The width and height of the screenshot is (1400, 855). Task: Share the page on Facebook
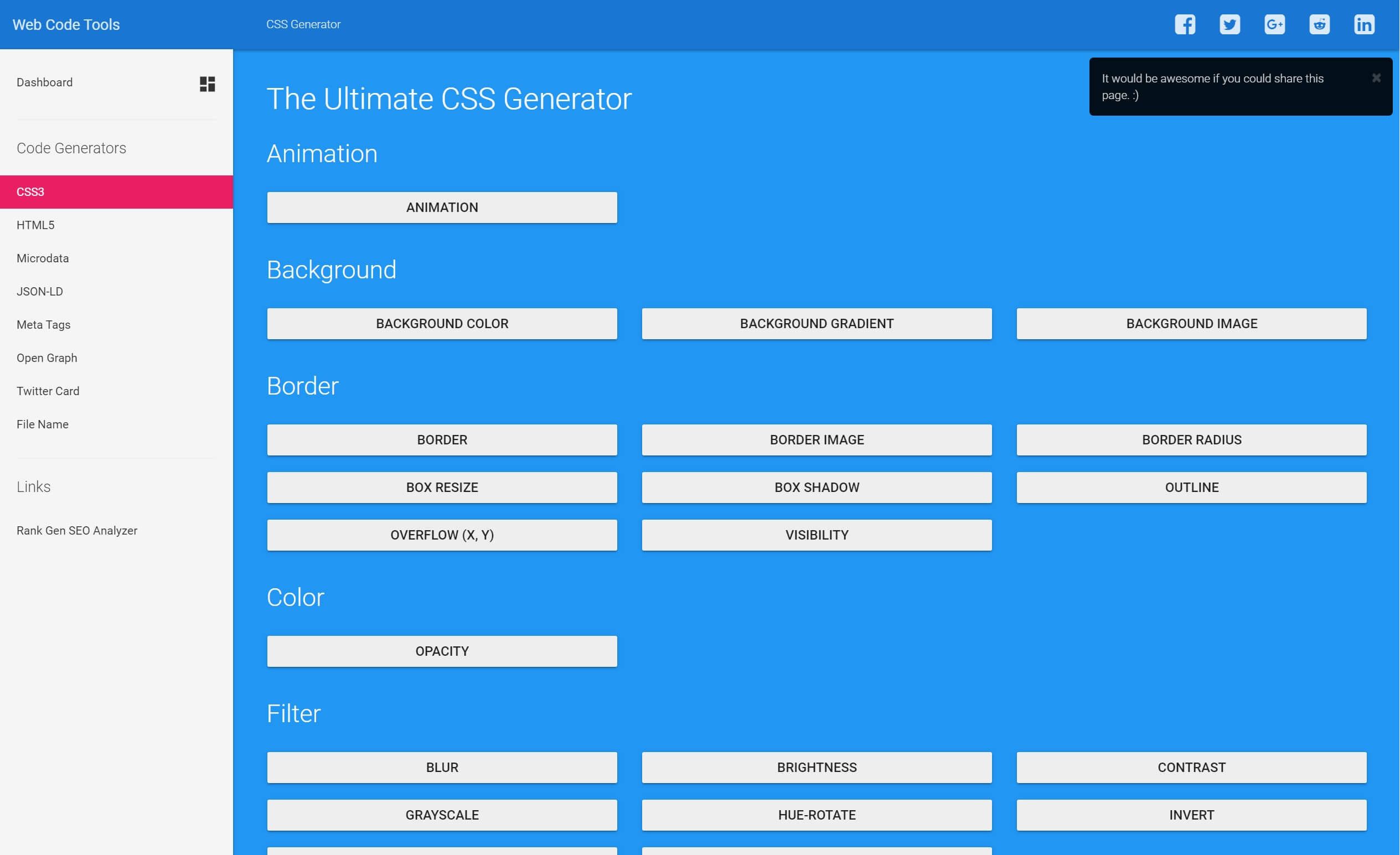1185,24
